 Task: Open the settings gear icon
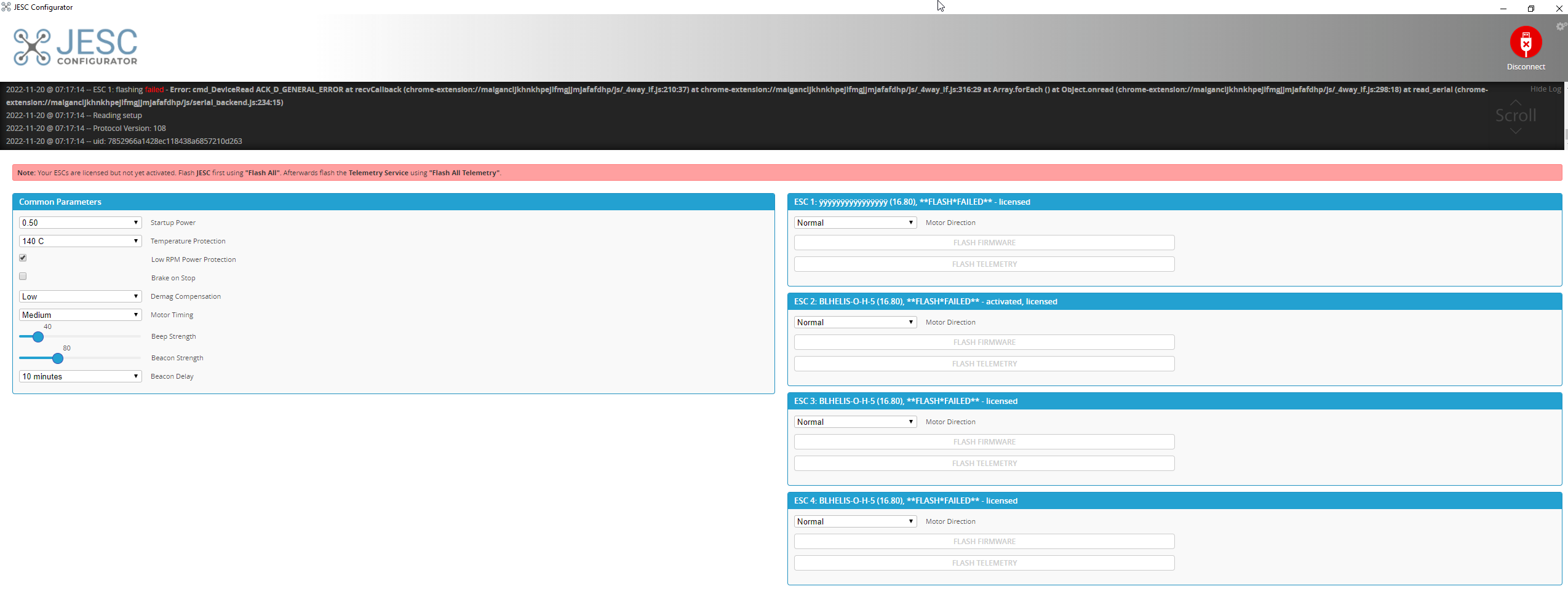pyautogui.click(x=1561, y=26)
